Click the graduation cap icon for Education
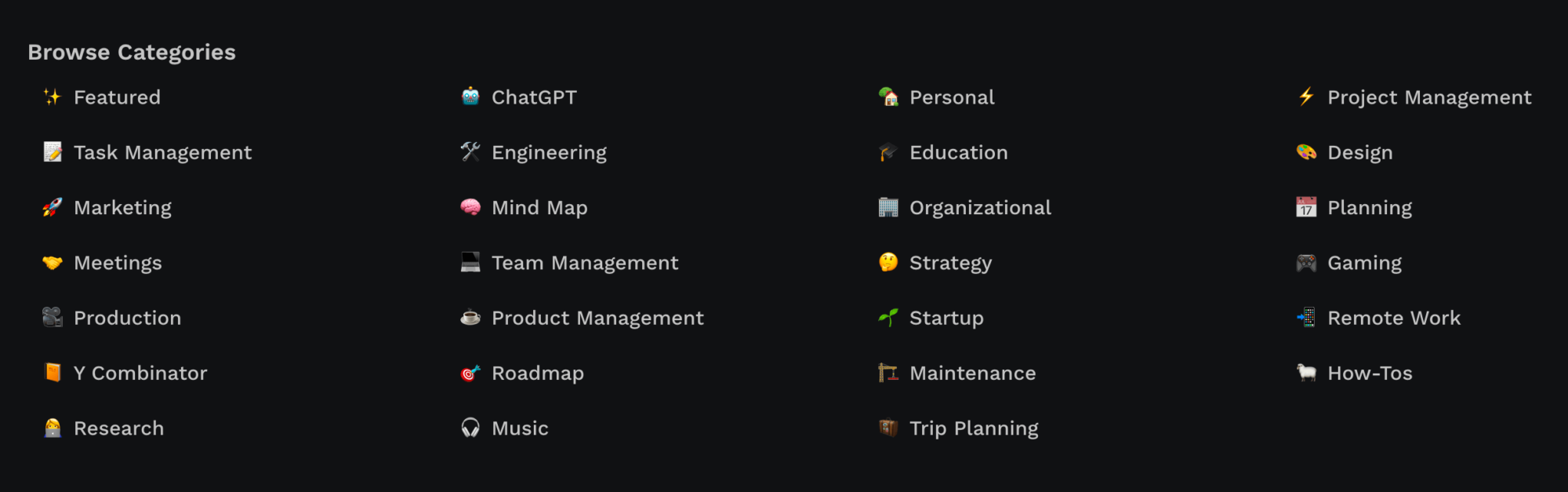 (x=887, y=152)
